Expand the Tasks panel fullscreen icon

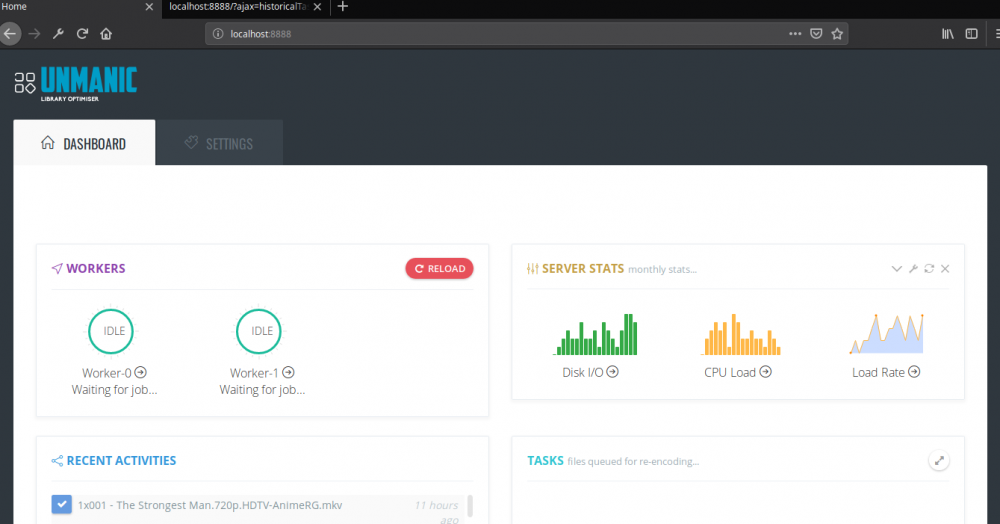[x=939, y=460]
